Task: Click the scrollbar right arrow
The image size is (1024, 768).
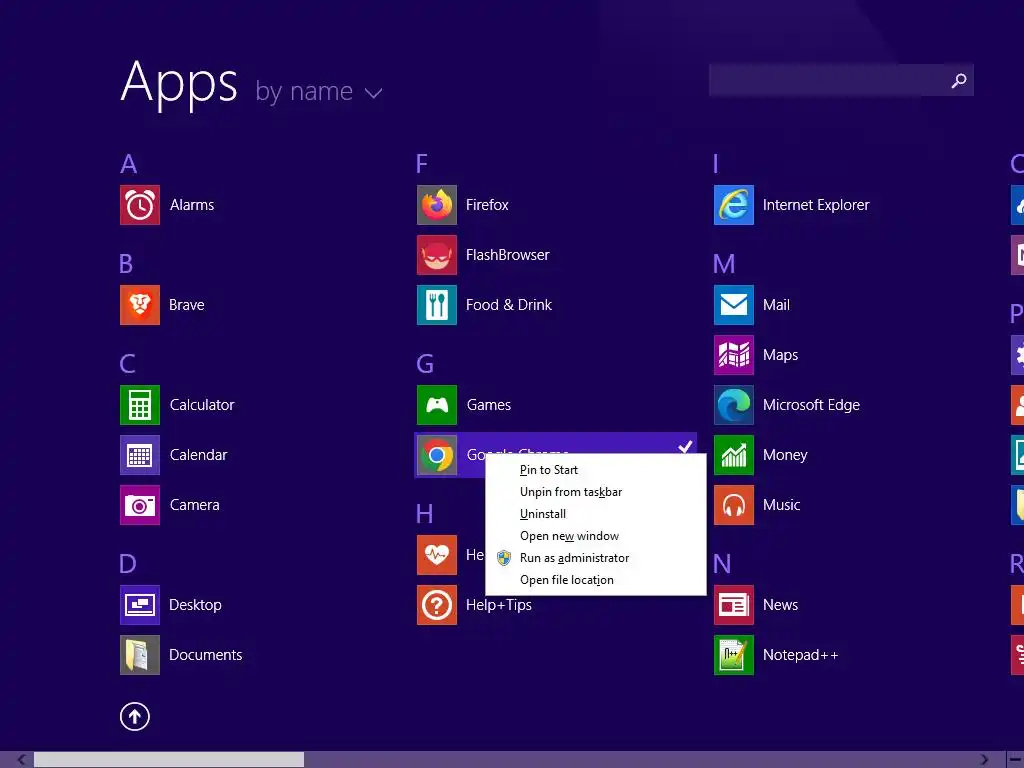Action: pos(984,760)
